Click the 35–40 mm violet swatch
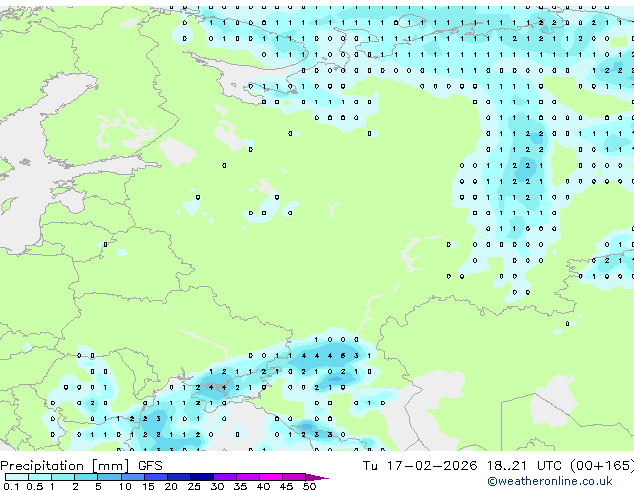The height and width of the screenshot is (490, 634). pos(247,477)
